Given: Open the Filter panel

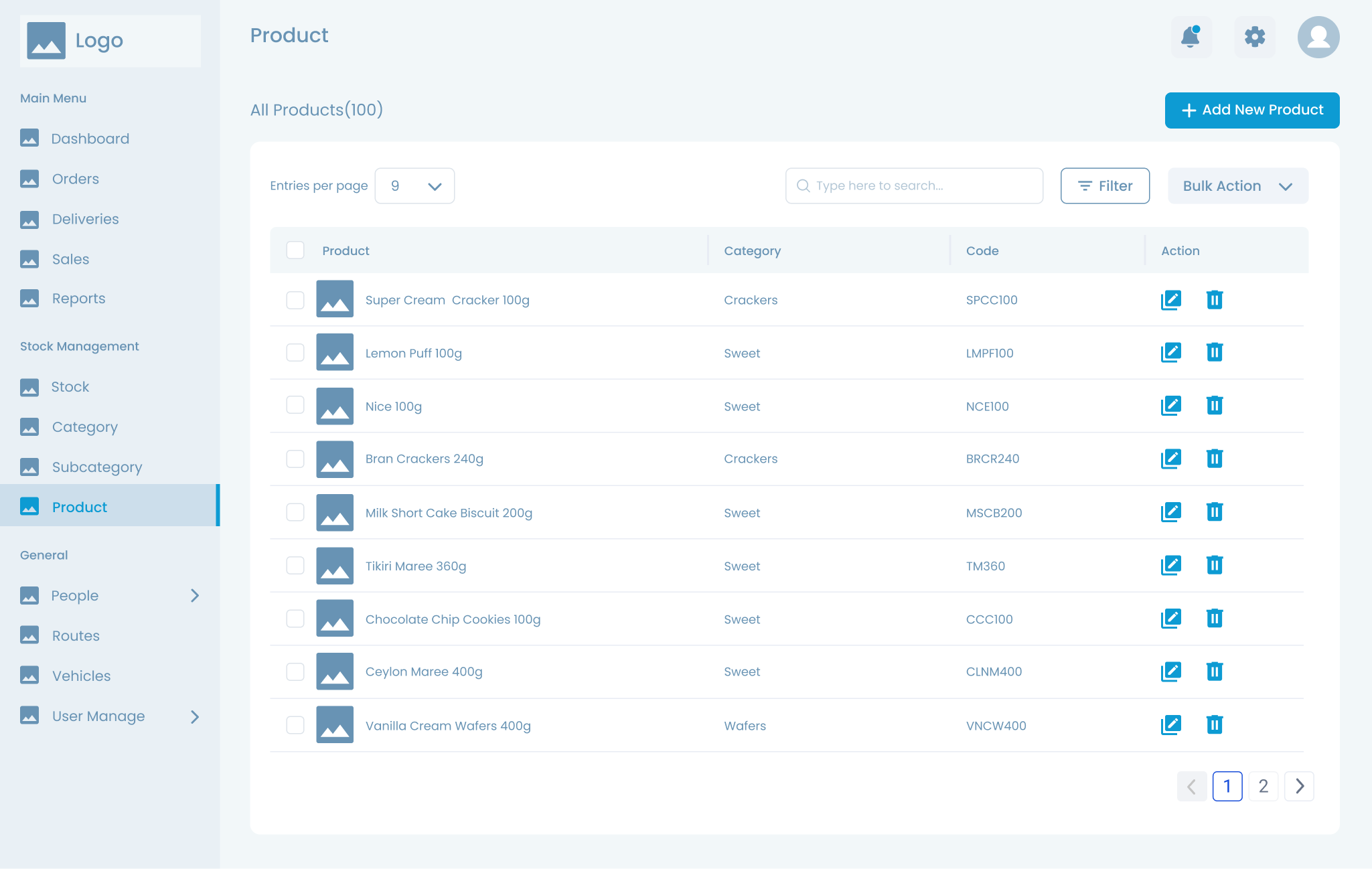Looking at the screenshot, I should (x=1105, y=185).
